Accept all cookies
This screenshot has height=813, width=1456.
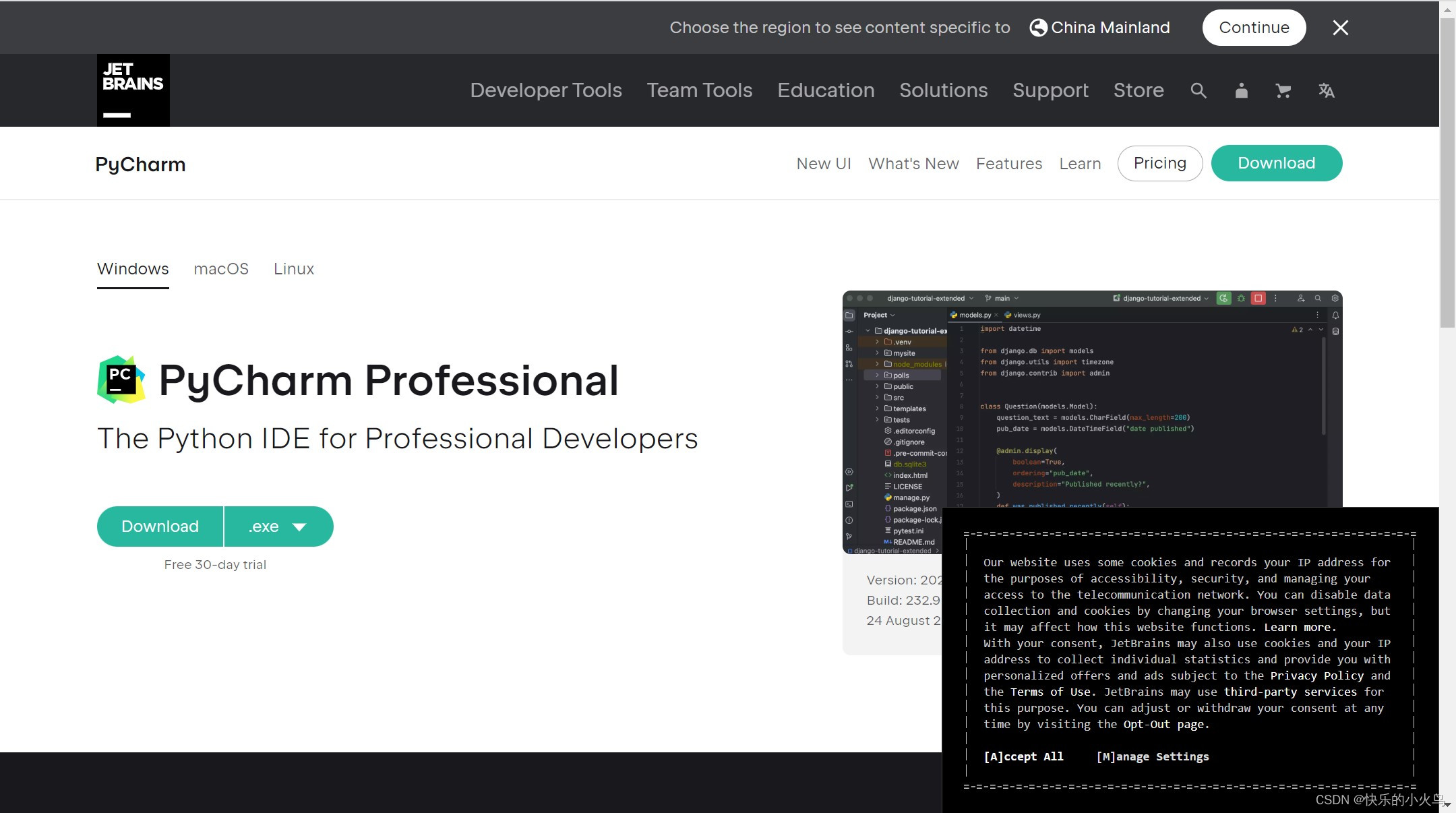[x=1023, y=756]
